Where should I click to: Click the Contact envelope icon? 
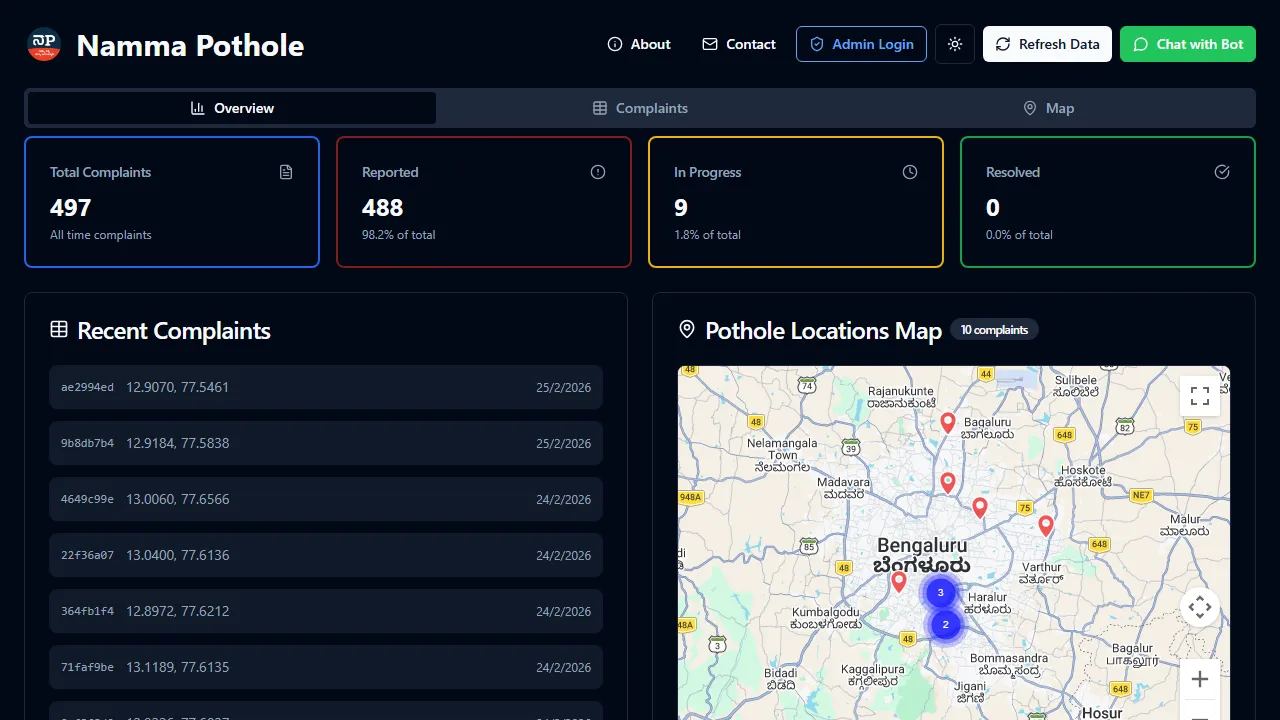click(710, 44)
